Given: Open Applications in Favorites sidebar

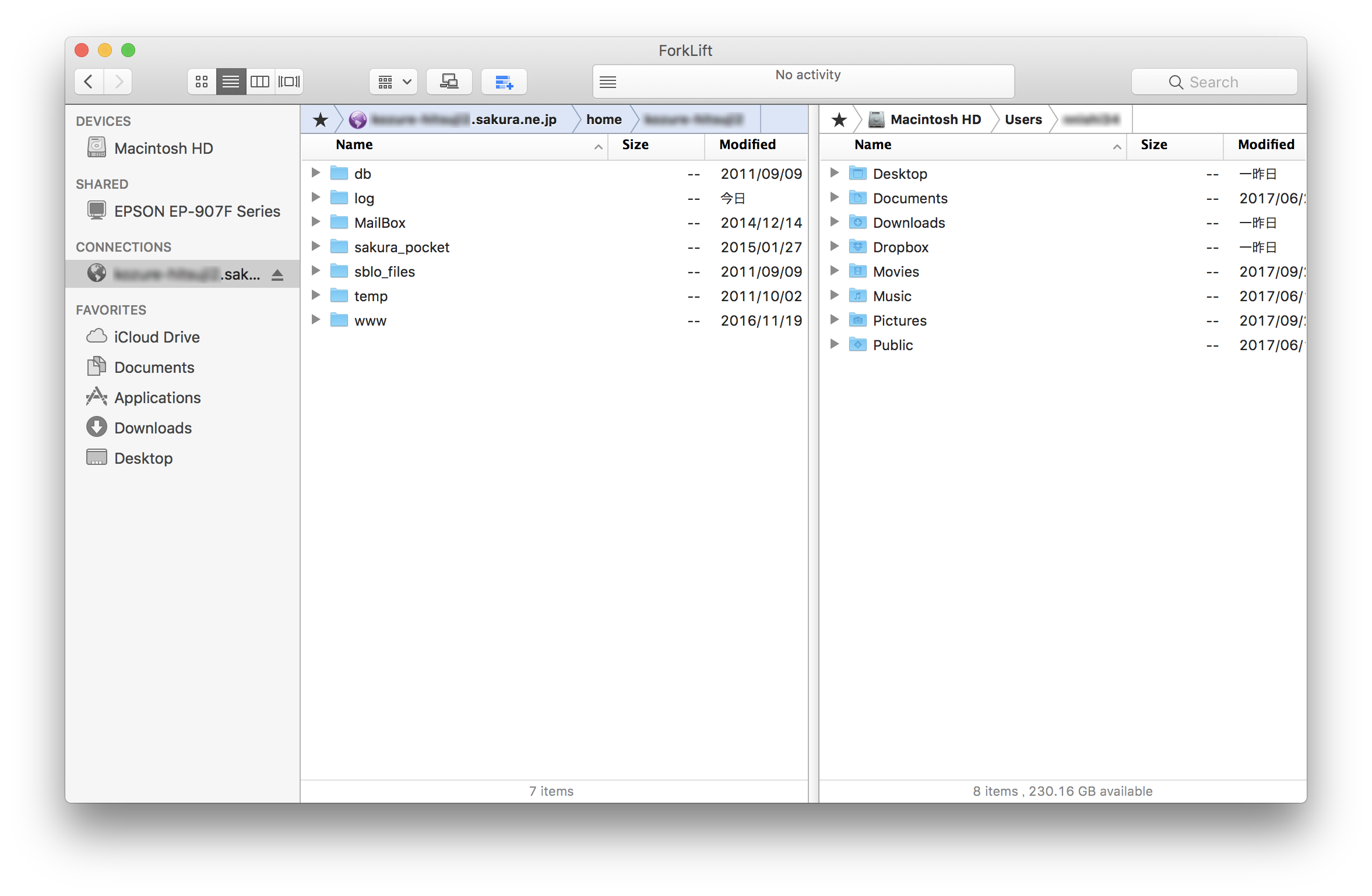Looking at the screenshot, I should (x=143, y=397).
